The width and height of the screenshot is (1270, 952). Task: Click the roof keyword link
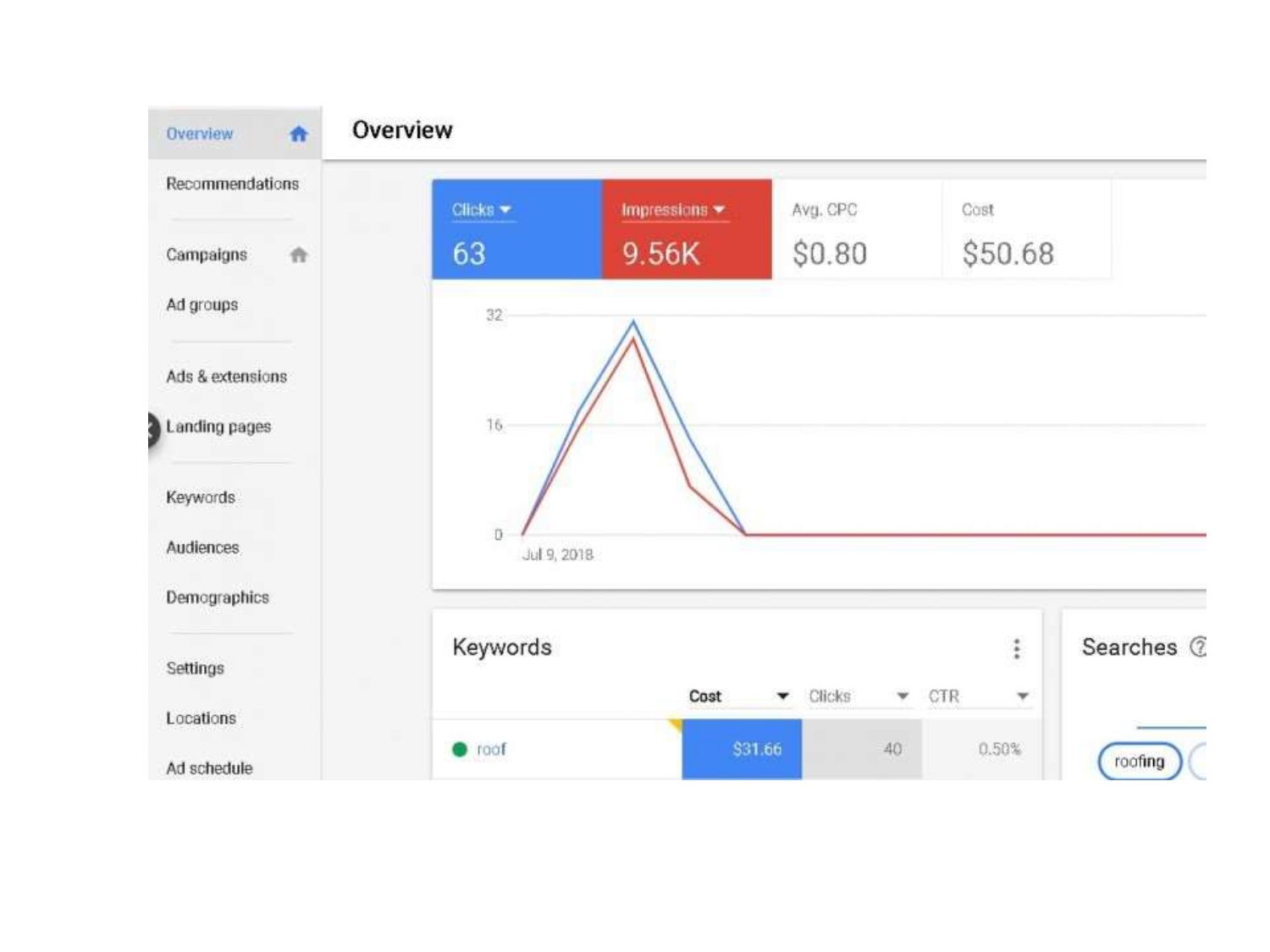491,749
